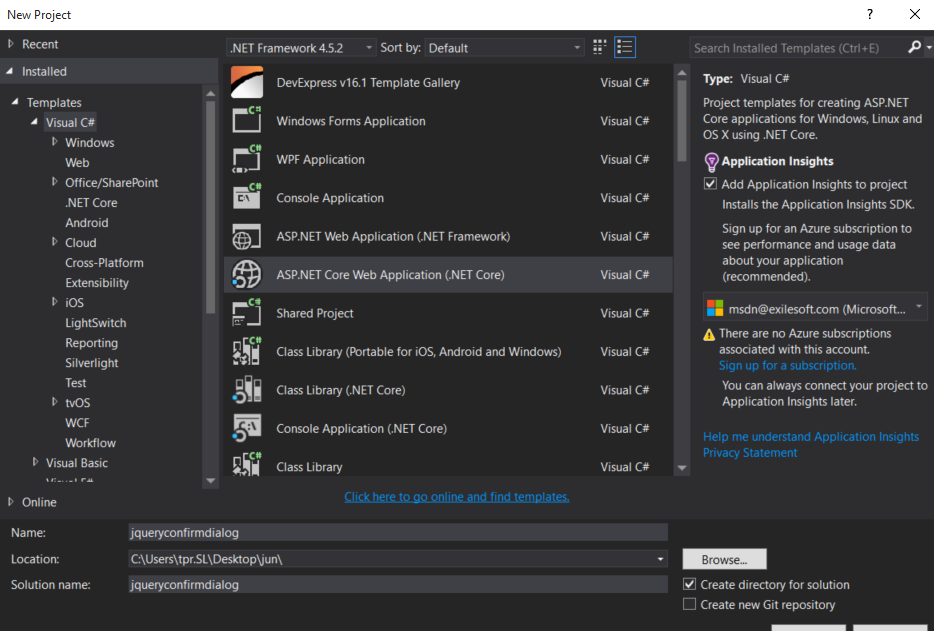Choose ASP.NET Web Application (.NET Framework) icon
The width and height of the screenshot is (934, 631).
pos(247,236)
